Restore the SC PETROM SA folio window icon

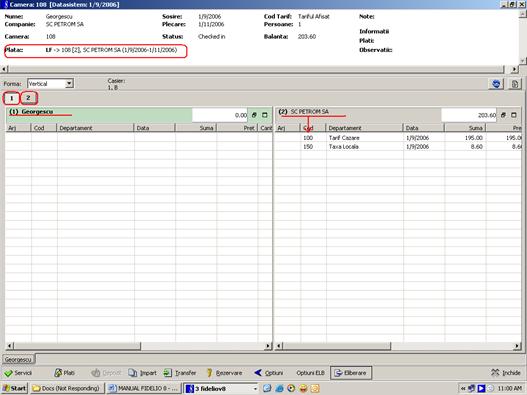tap(503, 115)
